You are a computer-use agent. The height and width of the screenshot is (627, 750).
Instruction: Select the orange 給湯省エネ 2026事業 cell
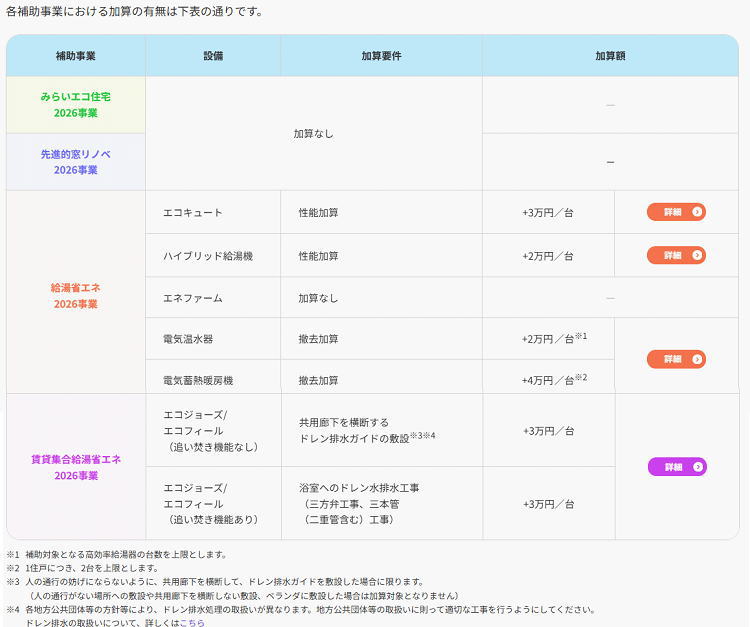76,295
